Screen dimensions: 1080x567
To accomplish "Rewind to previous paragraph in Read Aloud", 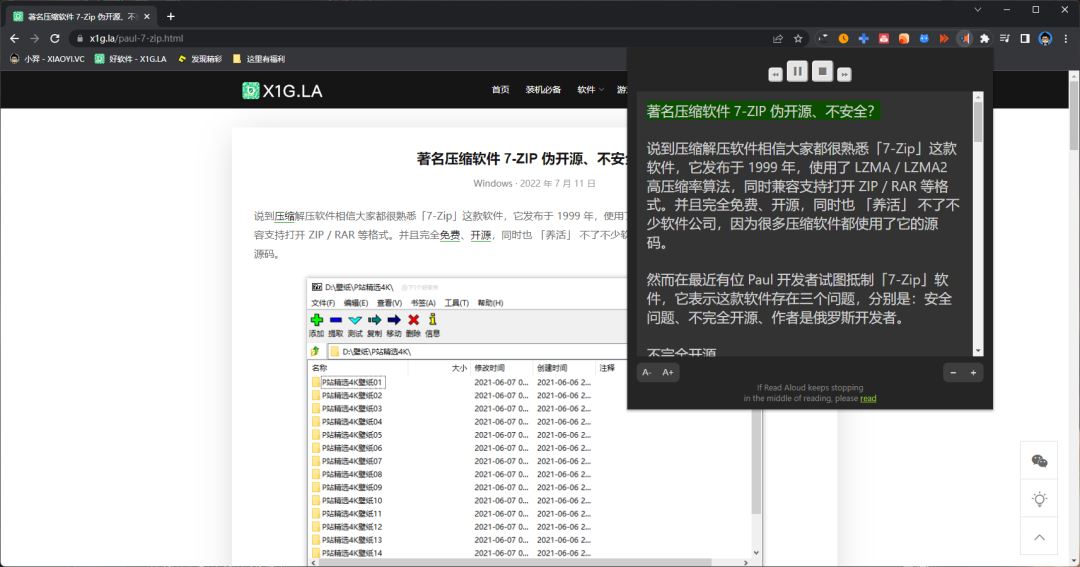I will pyautogui.click(x=776, y=74).
